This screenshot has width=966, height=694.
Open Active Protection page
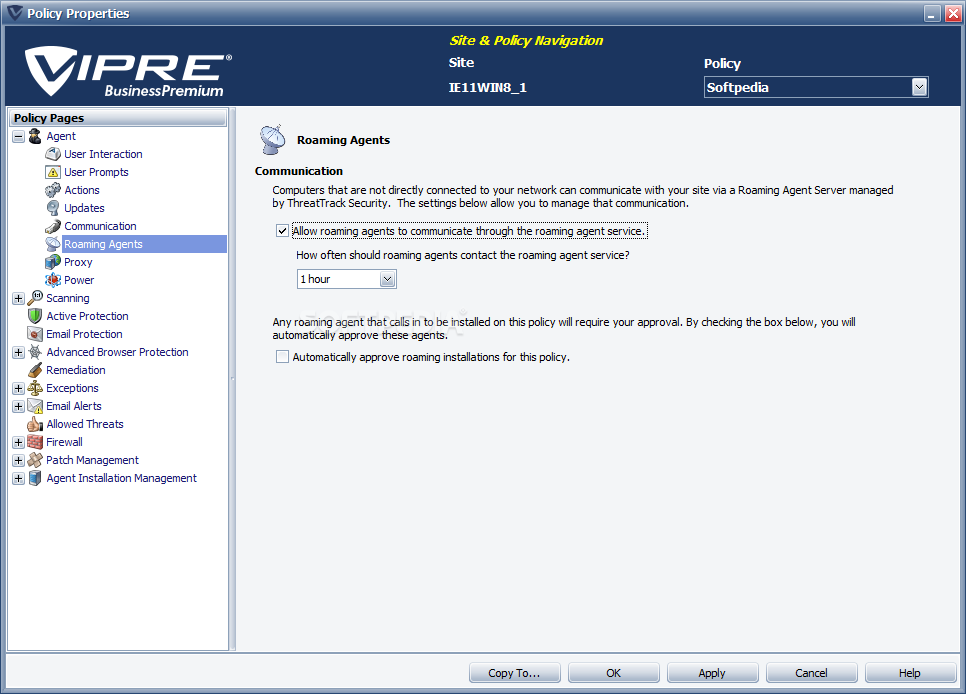click(x=87, y=316)
